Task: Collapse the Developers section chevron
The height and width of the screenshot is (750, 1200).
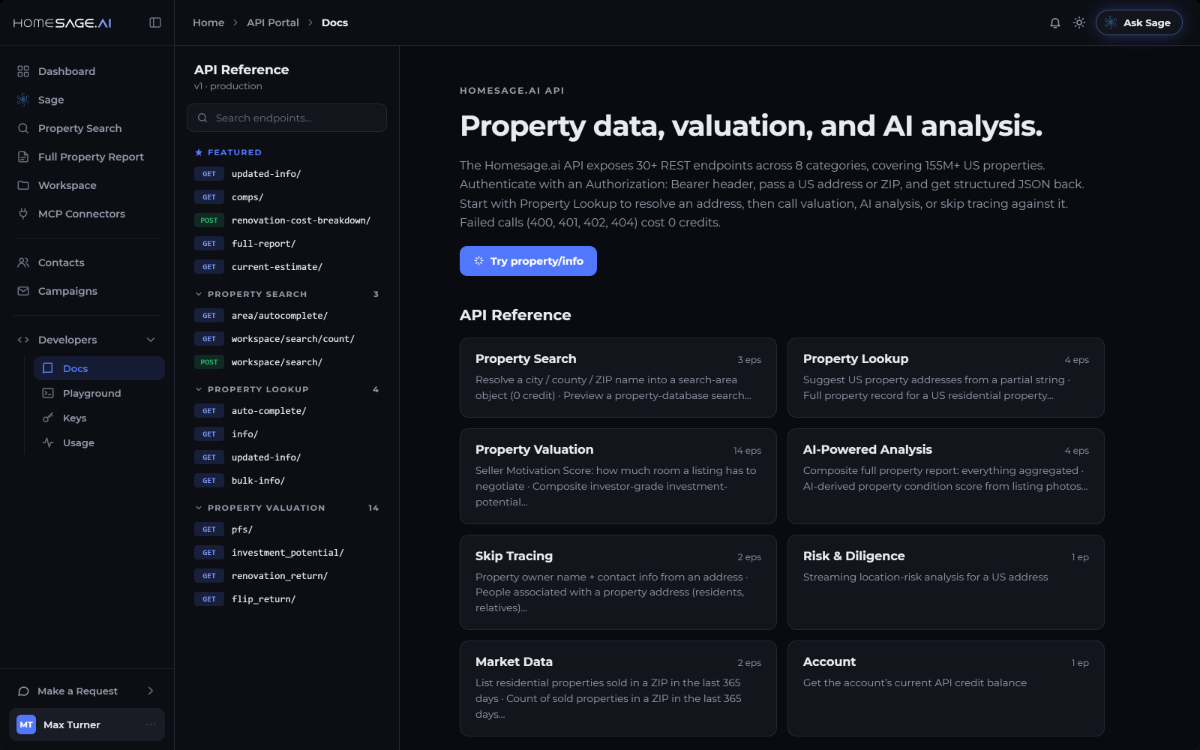Action: pos(151,340)
